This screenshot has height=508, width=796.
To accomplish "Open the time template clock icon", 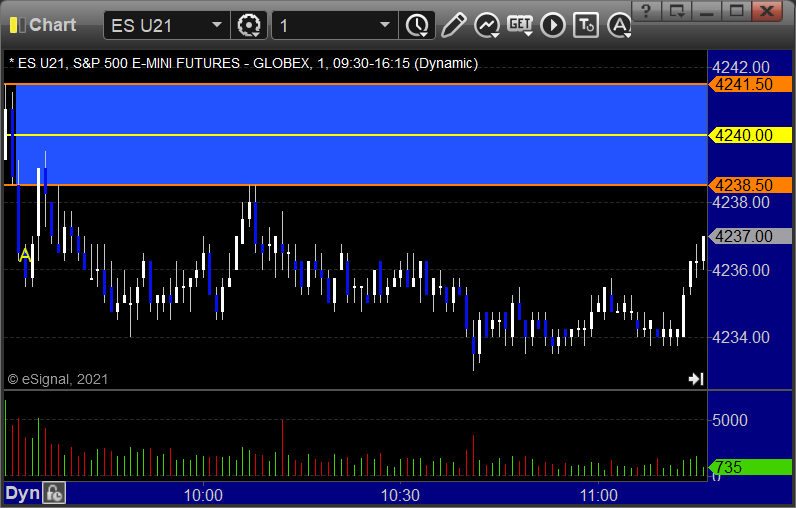I will click(x=417, y=25).
